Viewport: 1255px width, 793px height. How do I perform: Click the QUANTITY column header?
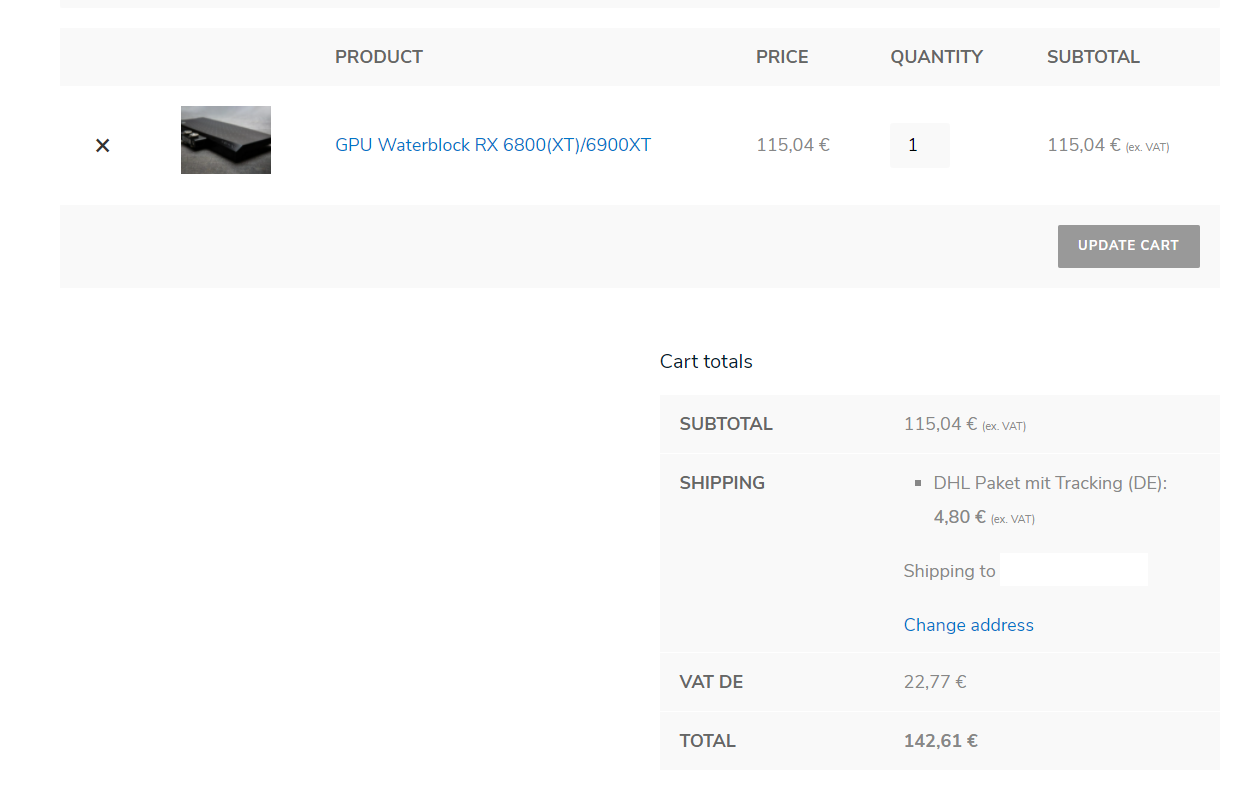936,57
